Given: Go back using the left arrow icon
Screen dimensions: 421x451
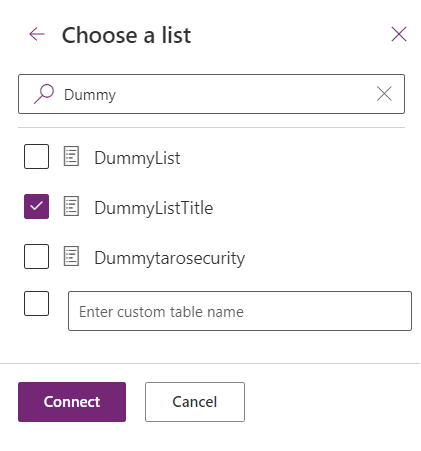Looking at the screenshot, I should 37,34.
